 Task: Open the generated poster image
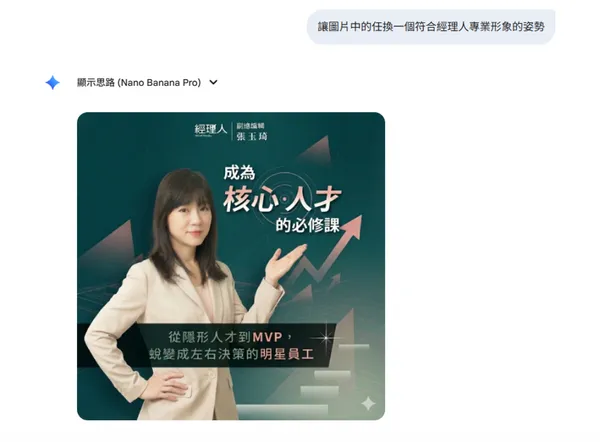click(231, 266)
